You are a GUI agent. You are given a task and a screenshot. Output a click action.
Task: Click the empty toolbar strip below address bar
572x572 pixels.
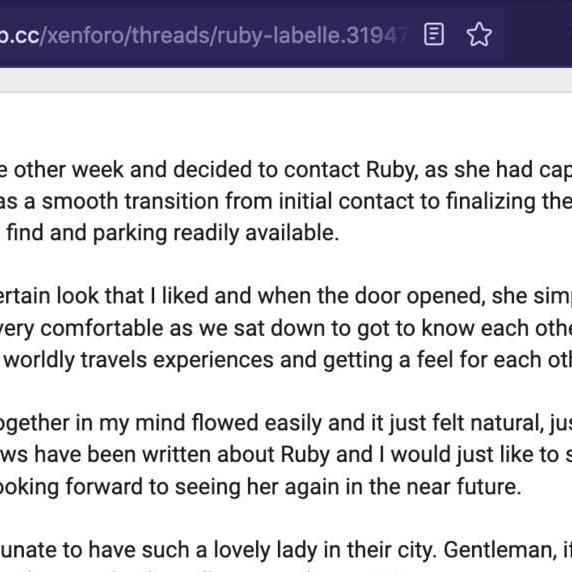(x=286, y=80)
